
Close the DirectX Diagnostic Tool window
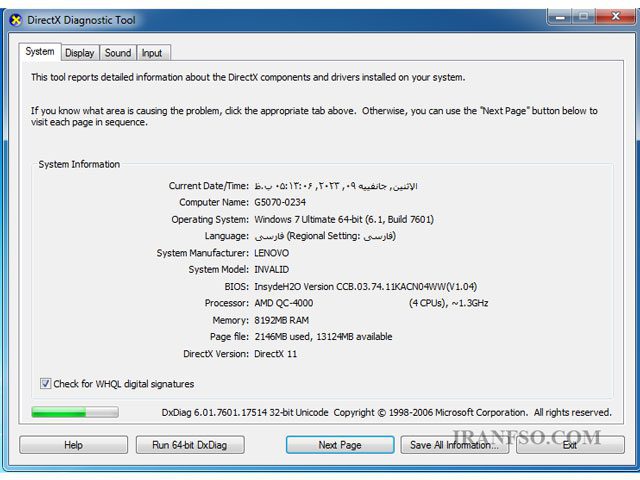[x=615, y=17]
